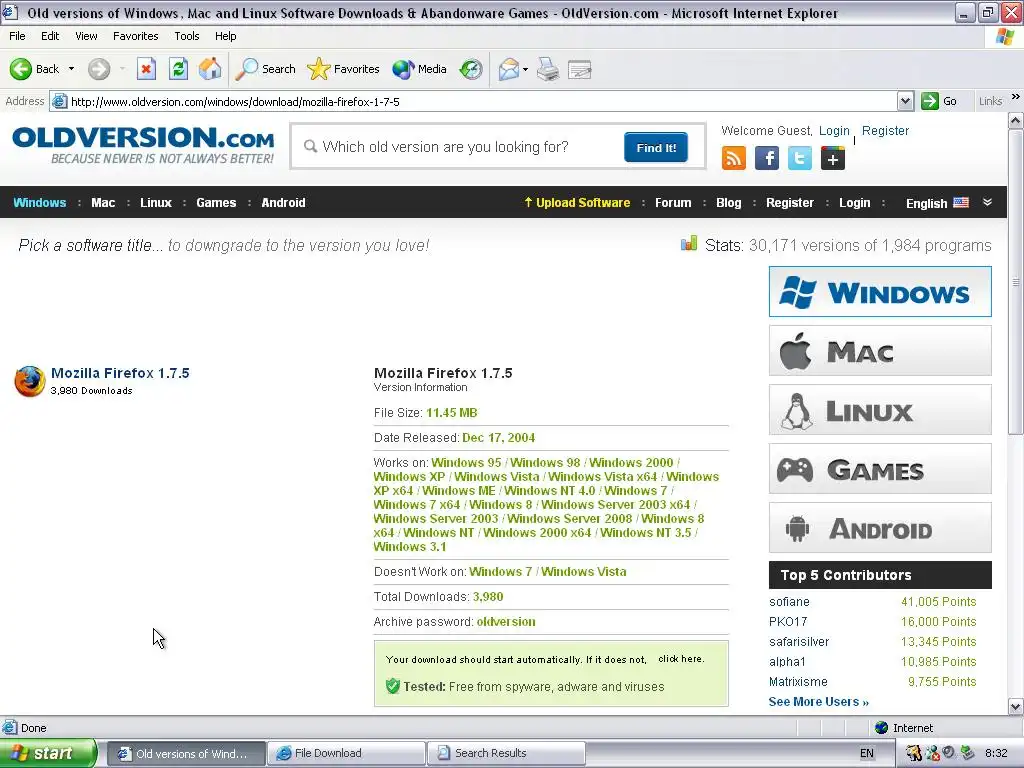Click the See More Users link

click(818, 701)
